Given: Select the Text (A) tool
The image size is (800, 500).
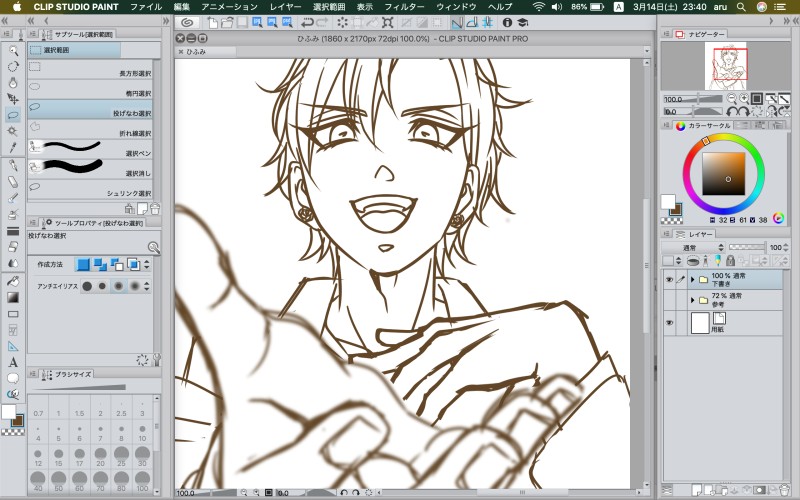Looking at the screenshot, I should click(x=13, y=362).
